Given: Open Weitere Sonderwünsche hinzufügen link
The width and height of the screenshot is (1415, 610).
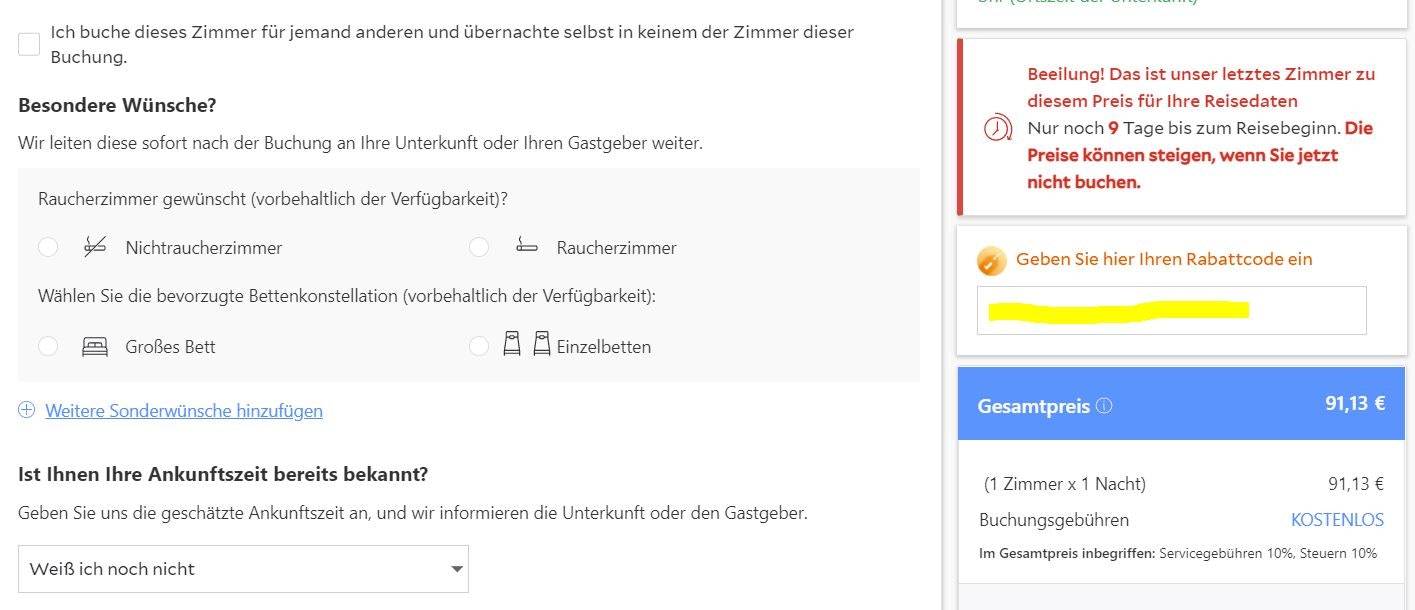Looking at the screenshot, I should coord(183,410).
